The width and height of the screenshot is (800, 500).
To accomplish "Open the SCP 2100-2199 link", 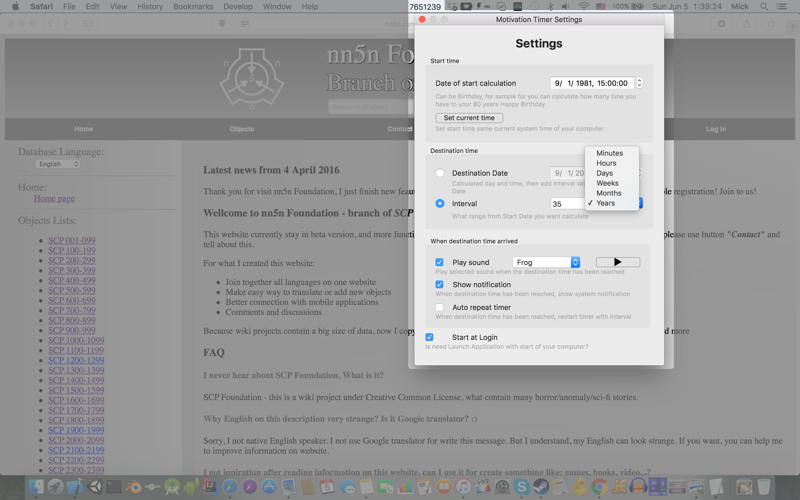I will (77, 450).
